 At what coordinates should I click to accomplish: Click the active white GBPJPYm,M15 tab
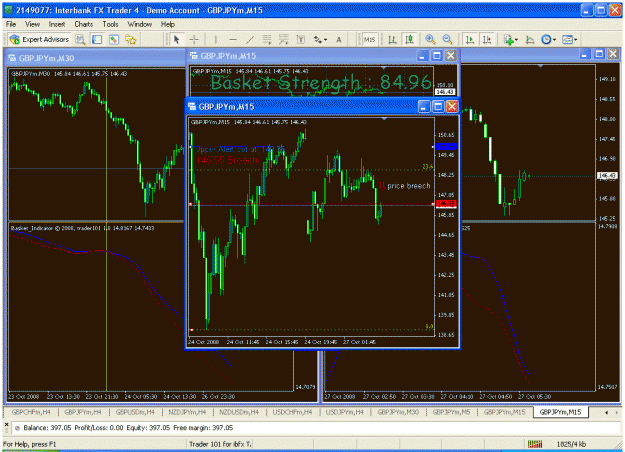(560, 412)
